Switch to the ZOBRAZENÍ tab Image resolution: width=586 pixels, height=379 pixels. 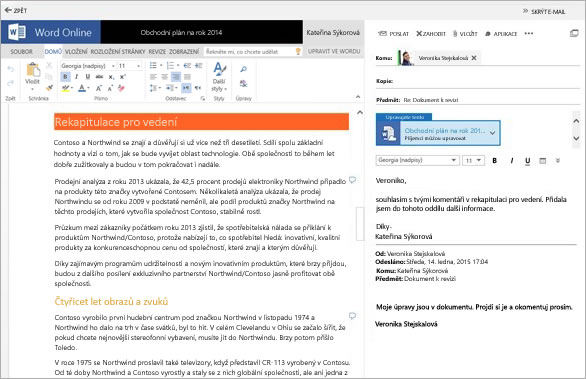184,52
